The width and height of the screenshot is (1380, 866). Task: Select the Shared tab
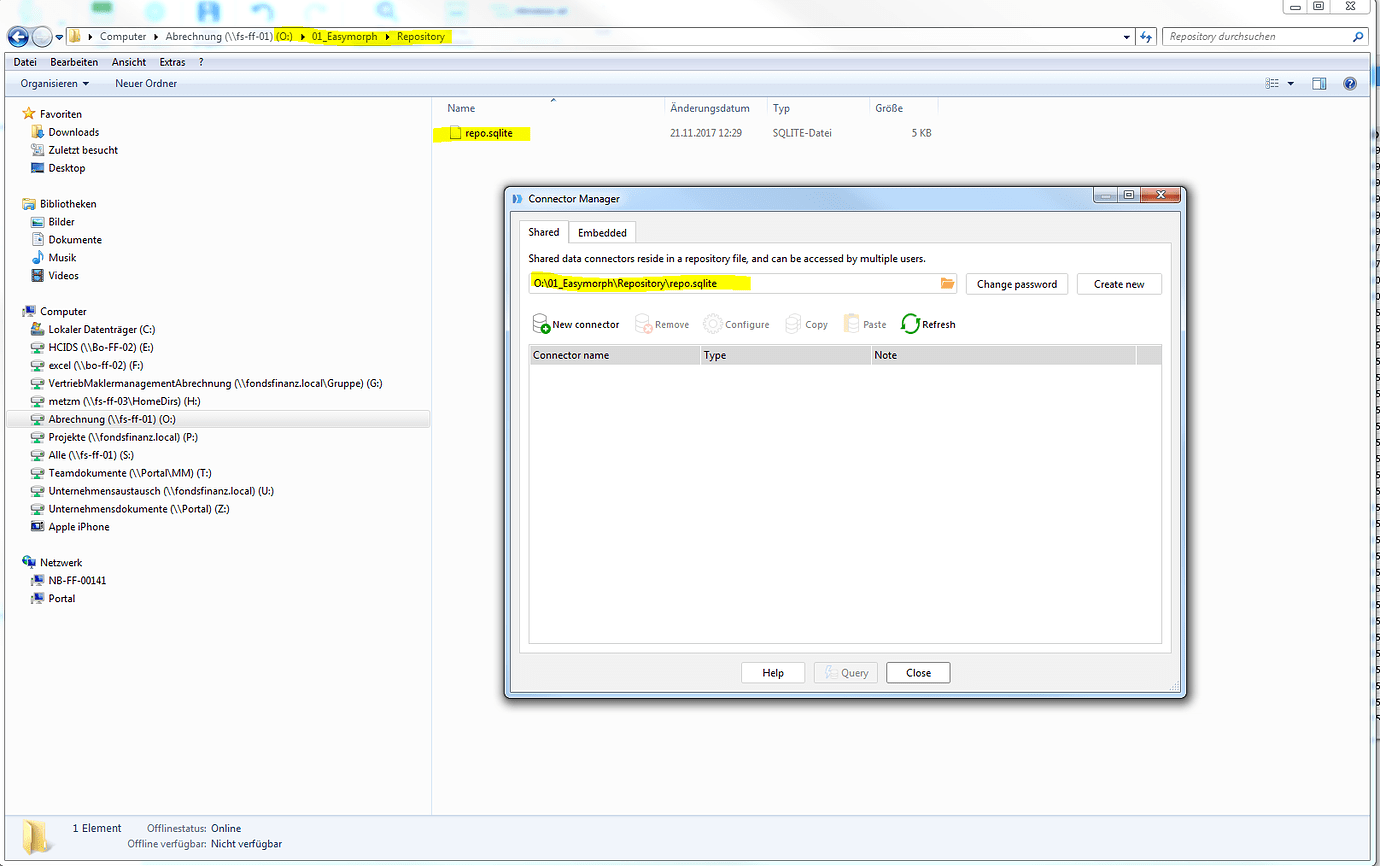pyautogui.click(x=544, y=232)
